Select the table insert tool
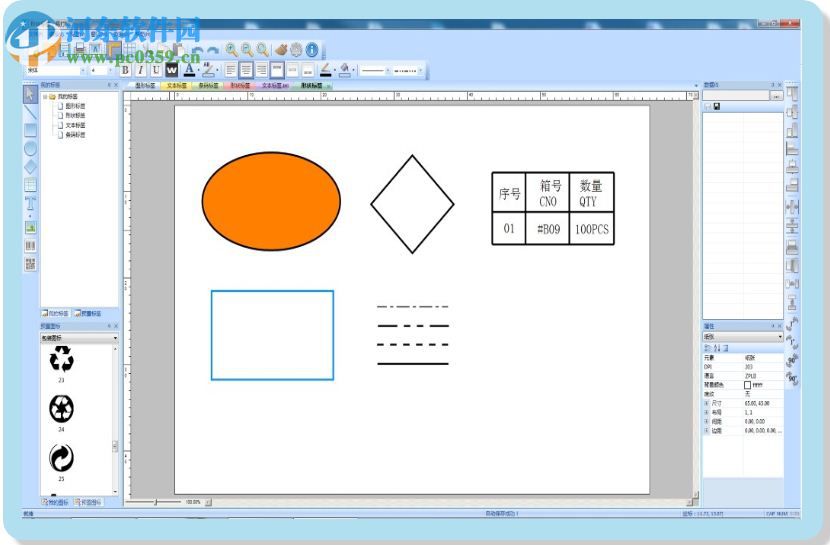Viewport: 830px width, 545px height. (x=30, y=185)
